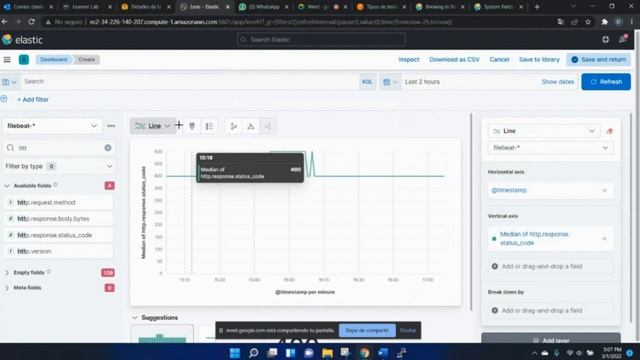Switch to the System Tests browser tab
The height and width of the screenshot is (360, 640).
tap(499, 7)
